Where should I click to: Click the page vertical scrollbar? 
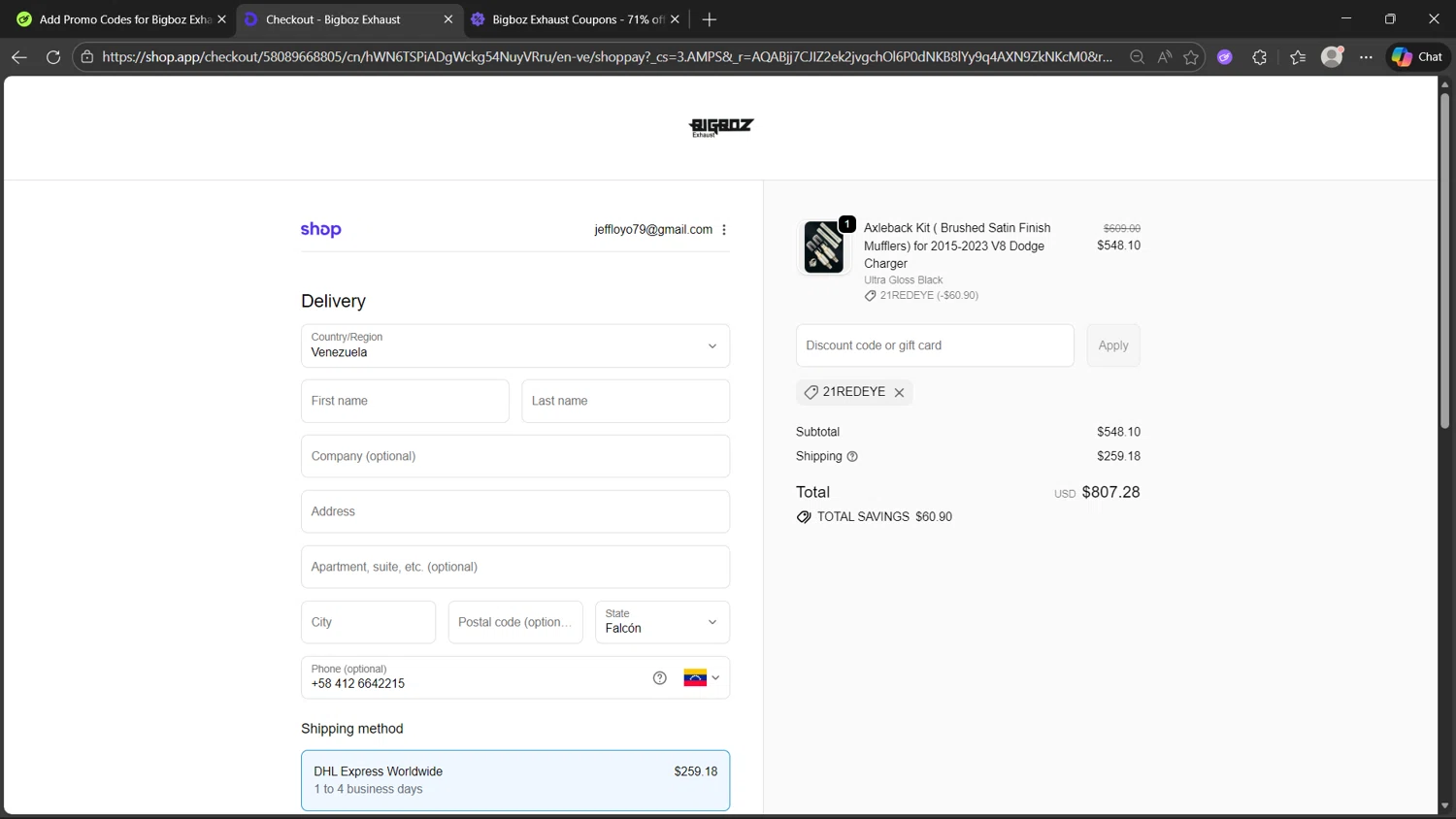pyautogui.click(x=1444, y=260)
